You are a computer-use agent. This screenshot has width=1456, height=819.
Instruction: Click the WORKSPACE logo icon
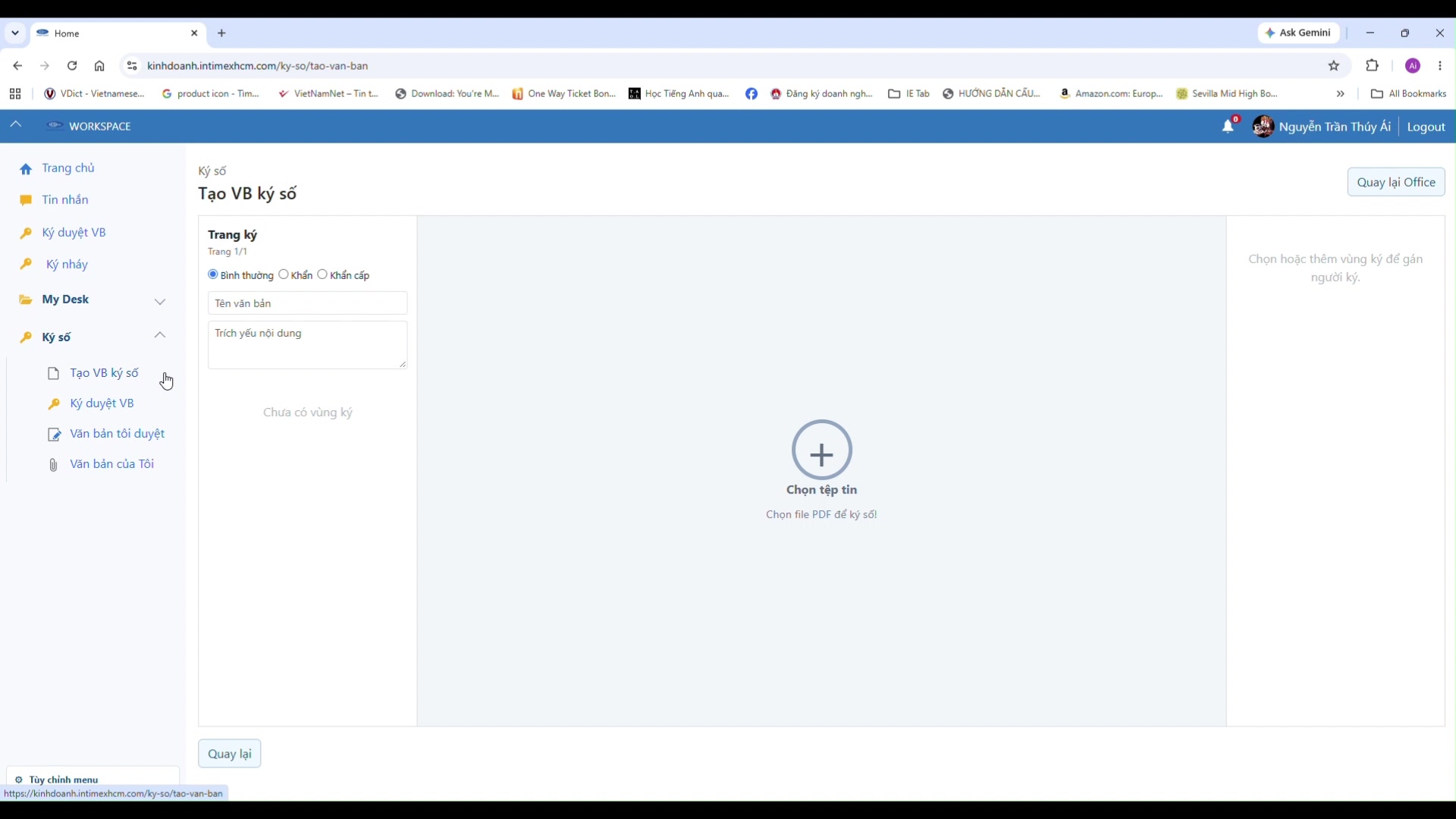coord(55,126)
